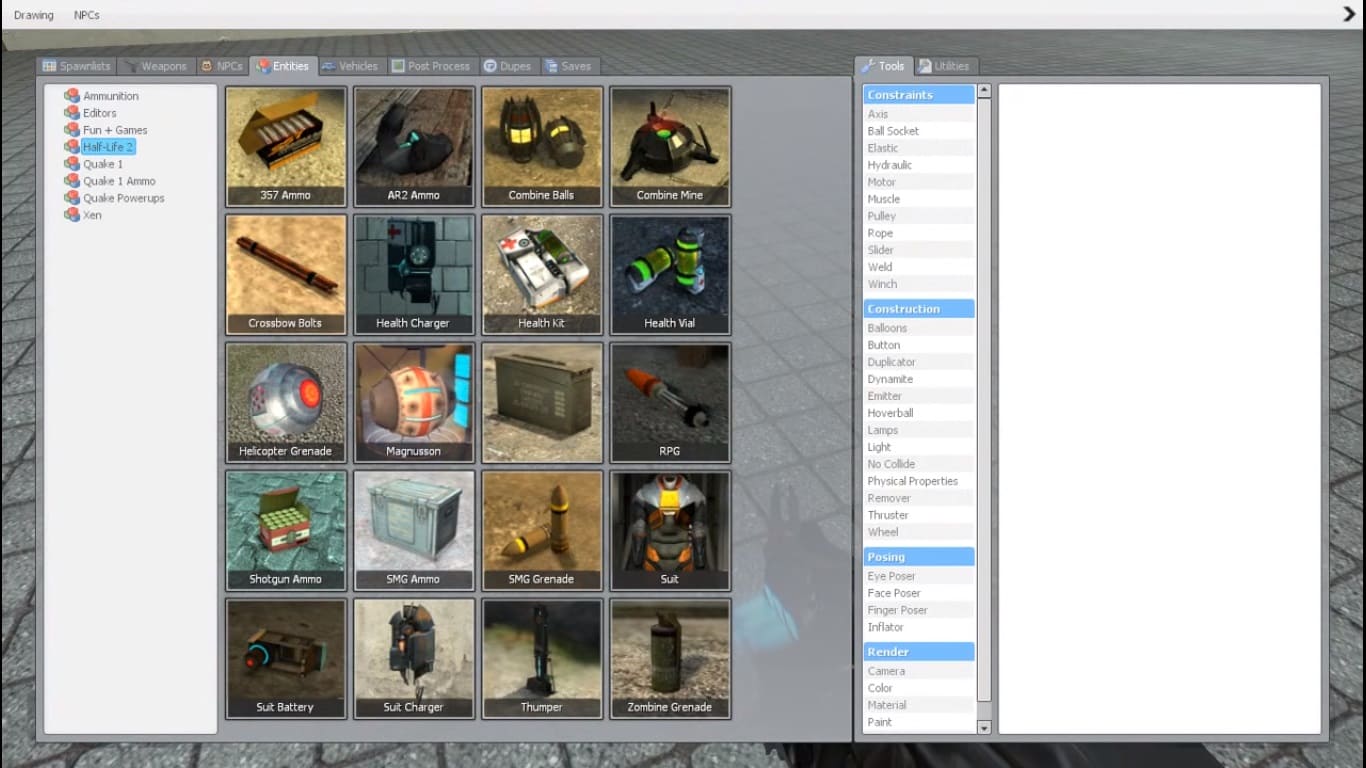Click the tool list scrollbar down arrow
This screenshot has width=1366, height=768.
tap(984, 728)
